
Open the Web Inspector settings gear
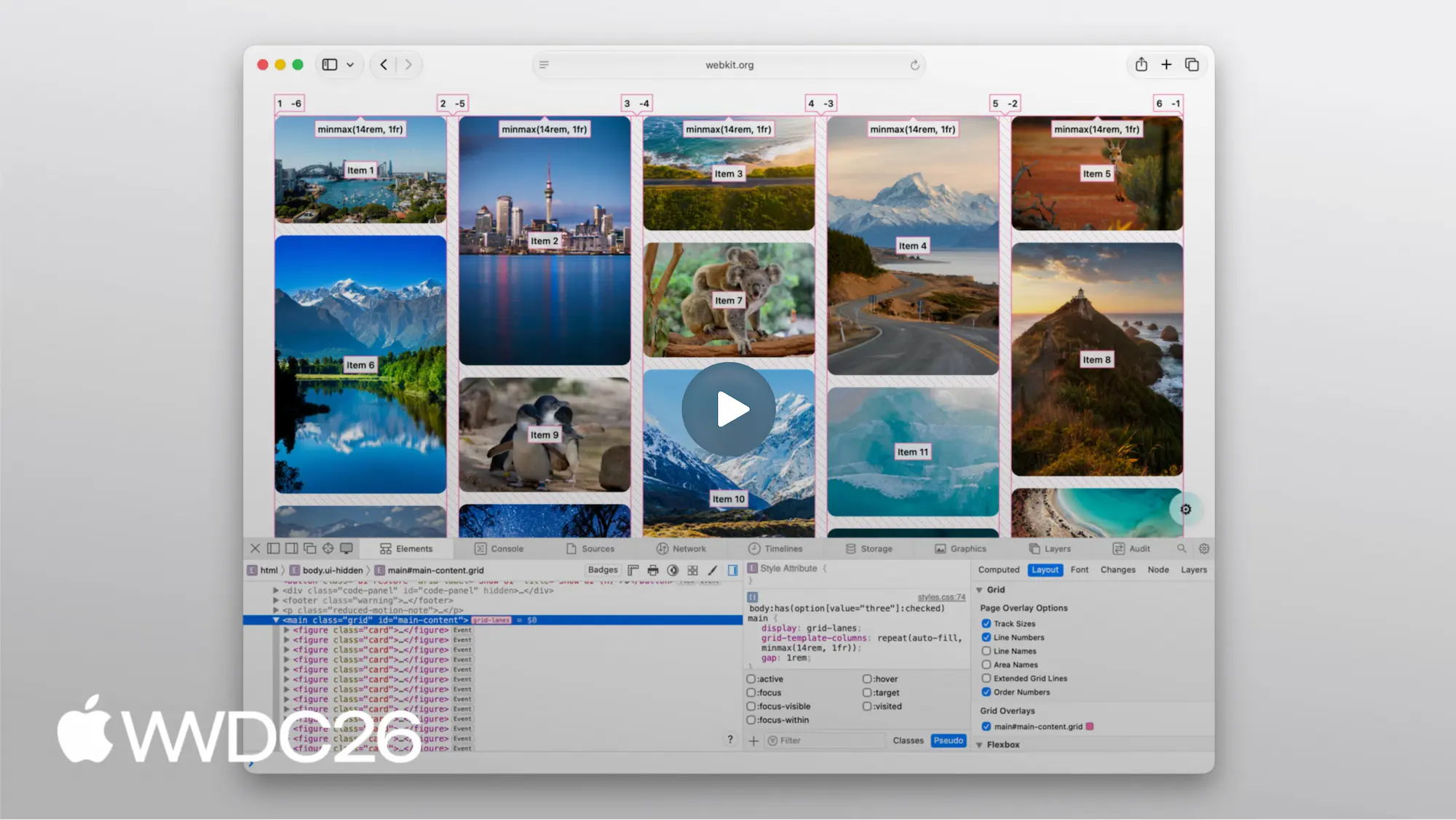point(1204,548)
